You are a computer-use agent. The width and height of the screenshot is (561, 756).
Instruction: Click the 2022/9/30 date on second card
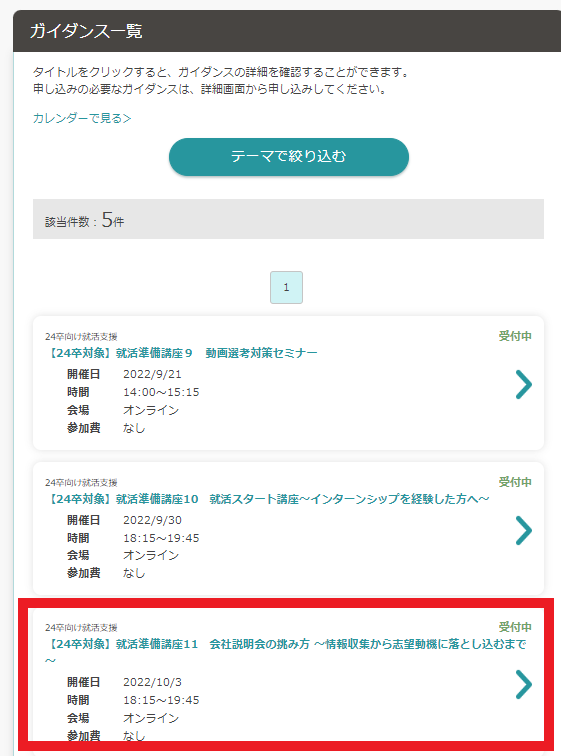[152, 520]
